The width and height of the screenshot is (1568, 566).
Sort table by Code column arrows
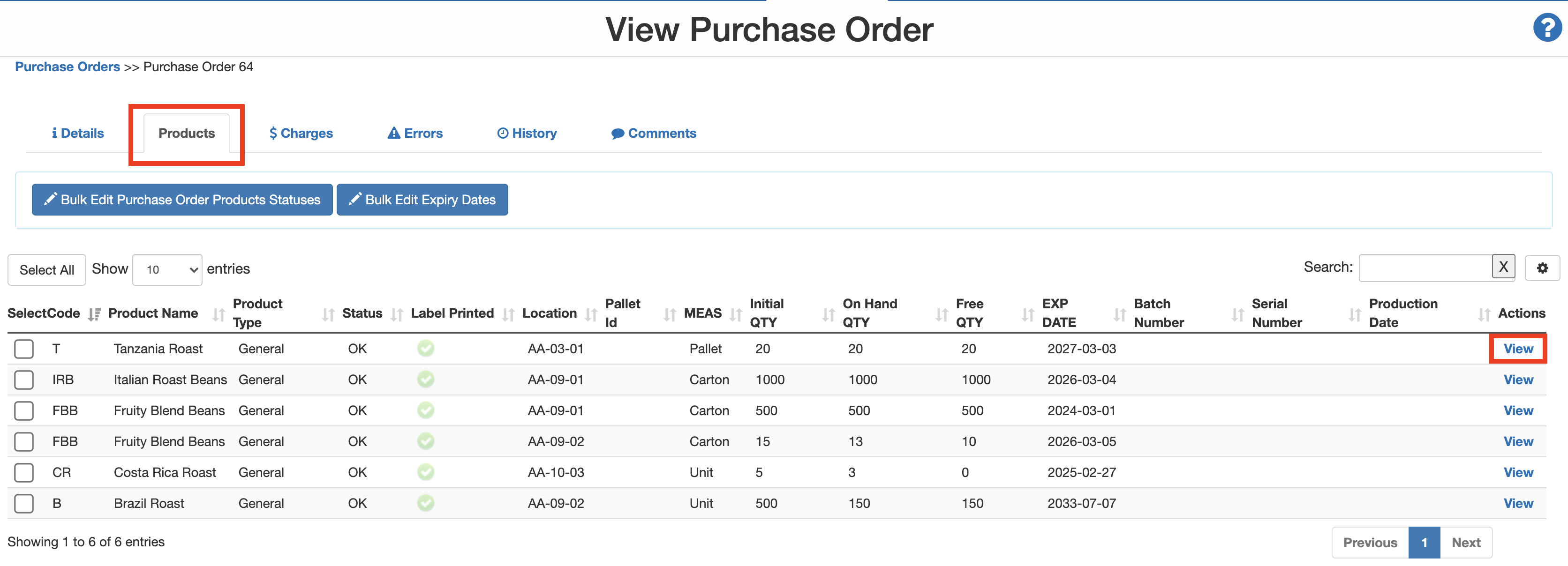pos(94,314)
